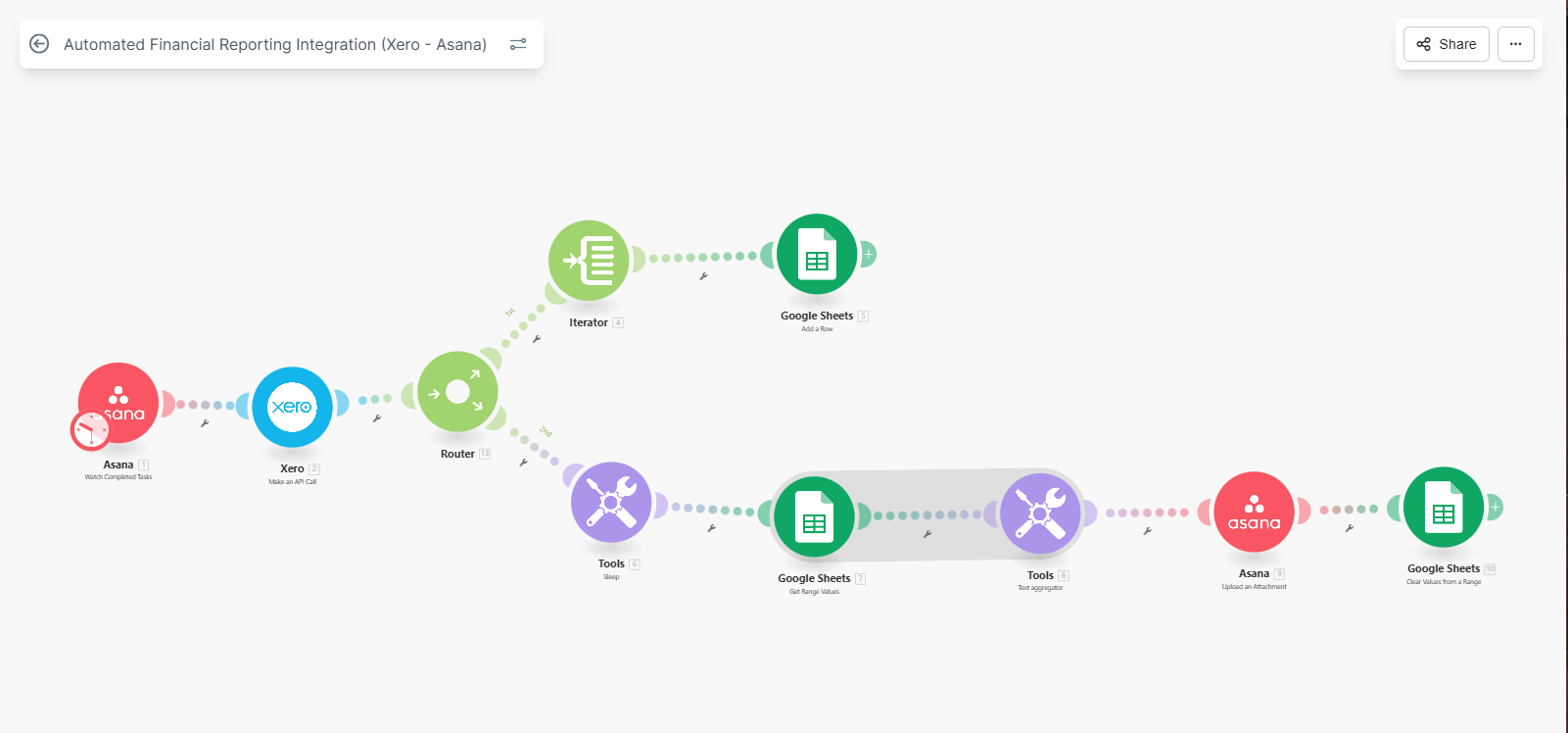The width and height of the screenshot is (1568, 733).
Task: Click the wrench between Asana and Google Sheets Clear Values
Action: [x=1350, y=528]
